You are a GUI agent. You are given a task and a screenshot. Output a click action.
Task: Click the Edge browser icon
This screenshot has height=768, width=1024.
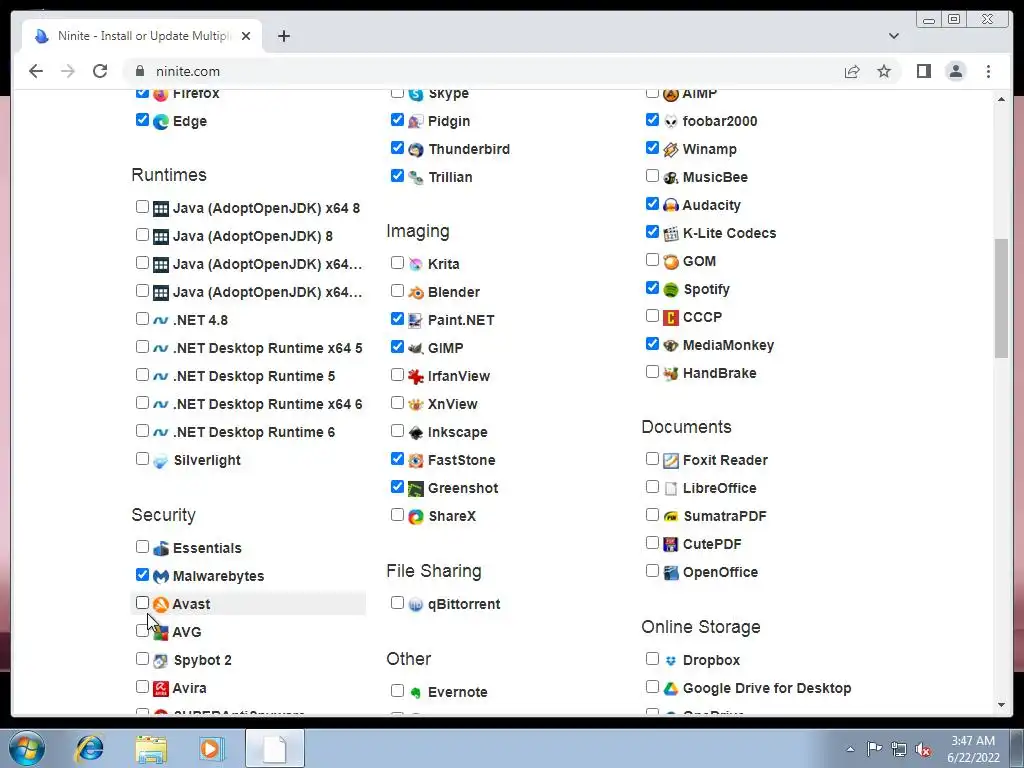(x=161, y=121)
